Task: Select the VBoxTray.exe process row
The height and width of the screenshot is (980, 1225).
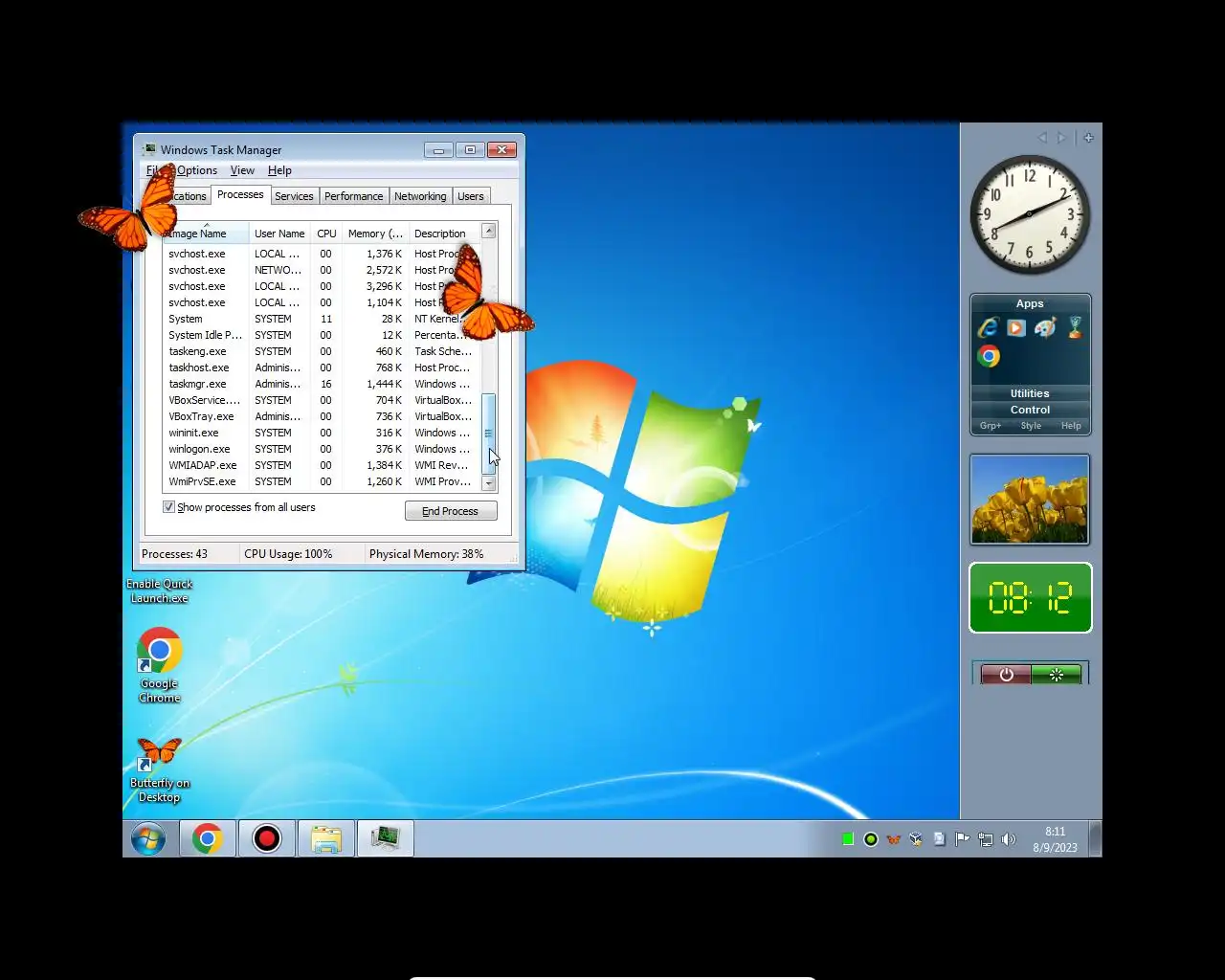Action: (321, 416)
